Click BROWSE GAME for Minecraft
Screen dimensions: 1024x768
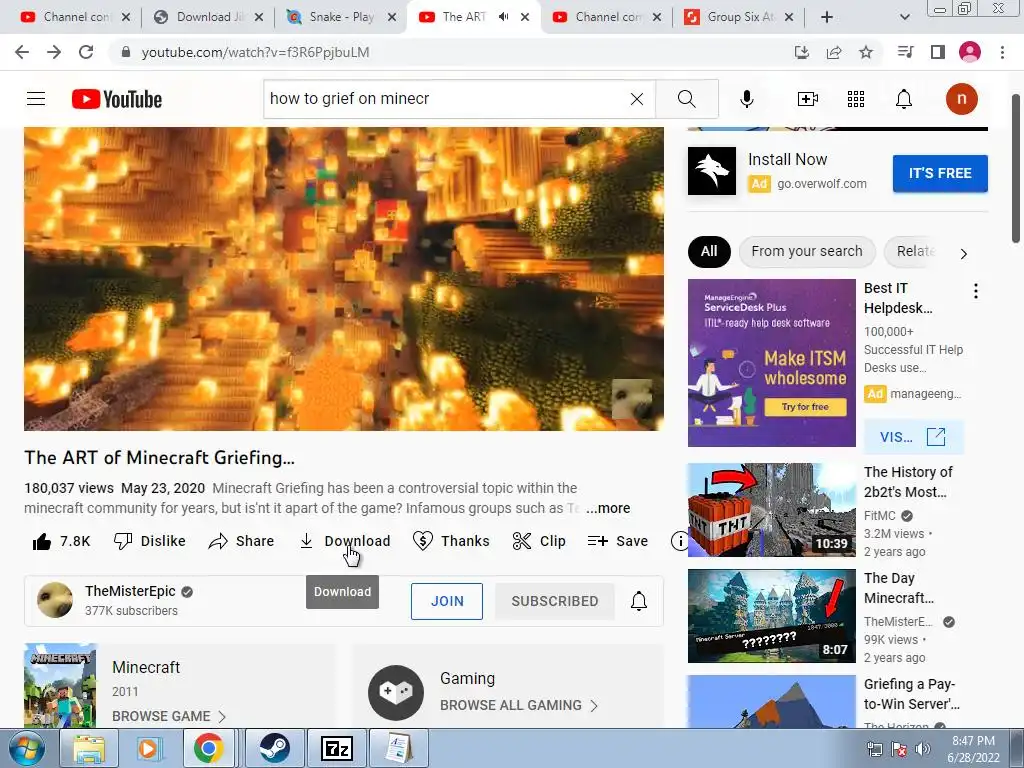[168, 716]
